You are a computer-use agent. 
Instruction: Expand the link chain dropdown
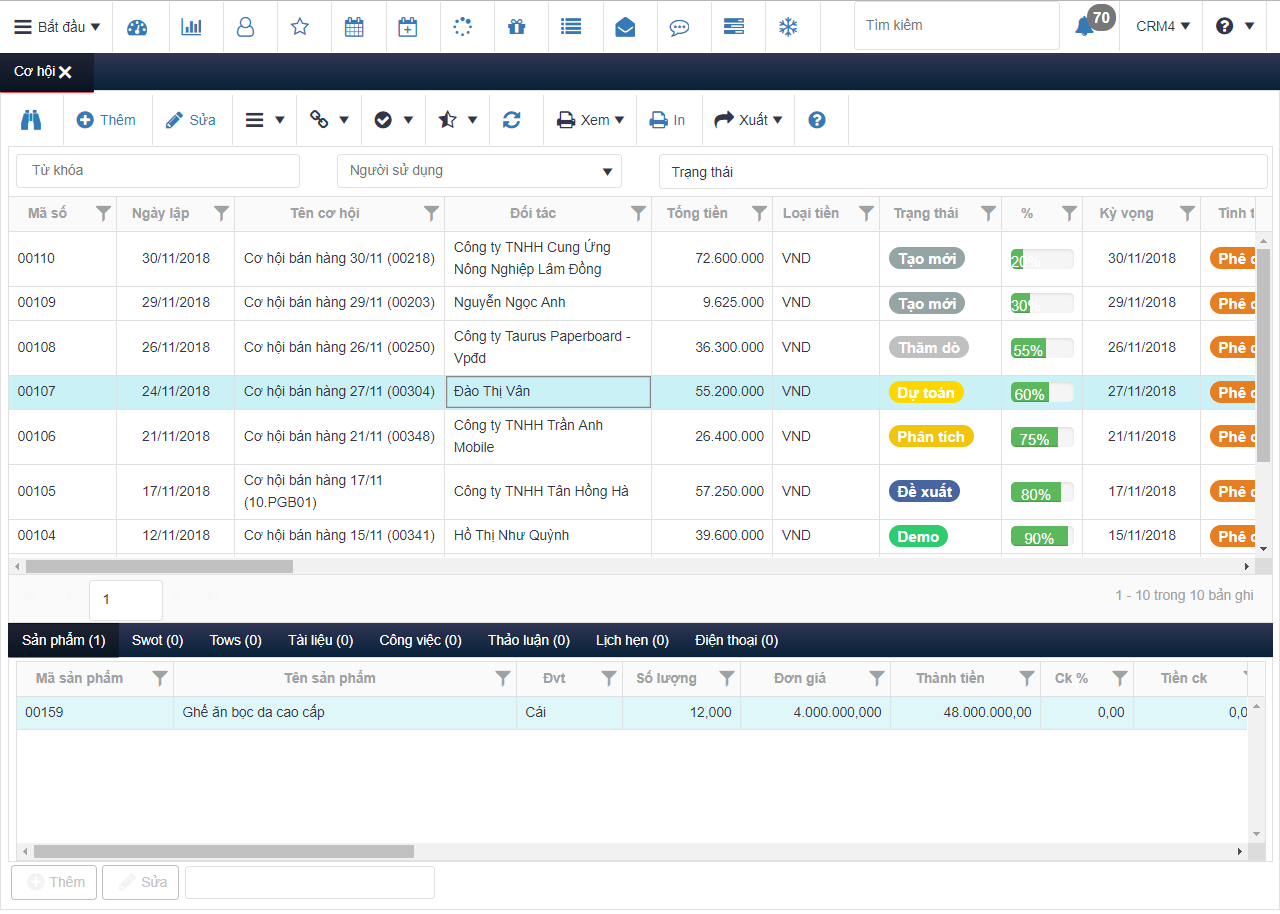click(329, 120)
